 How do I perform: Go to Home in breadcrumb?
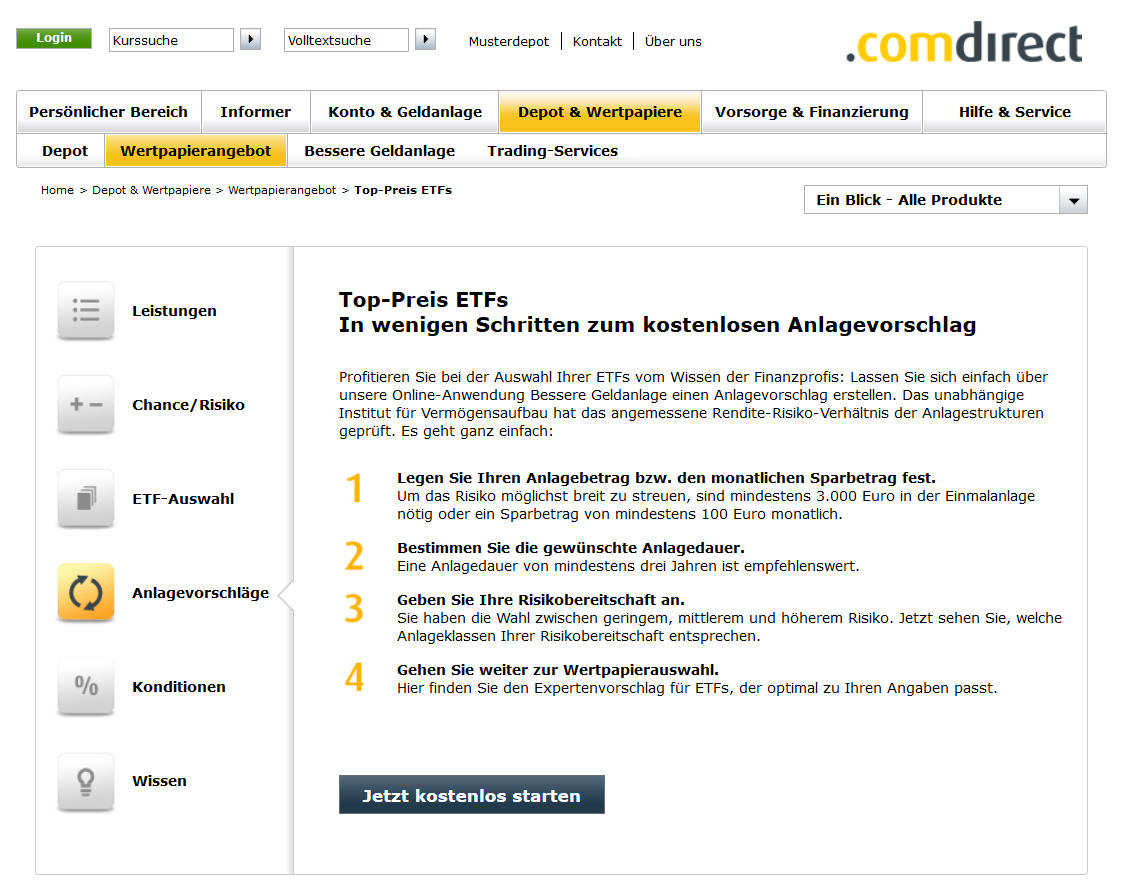tap(57, 190)
